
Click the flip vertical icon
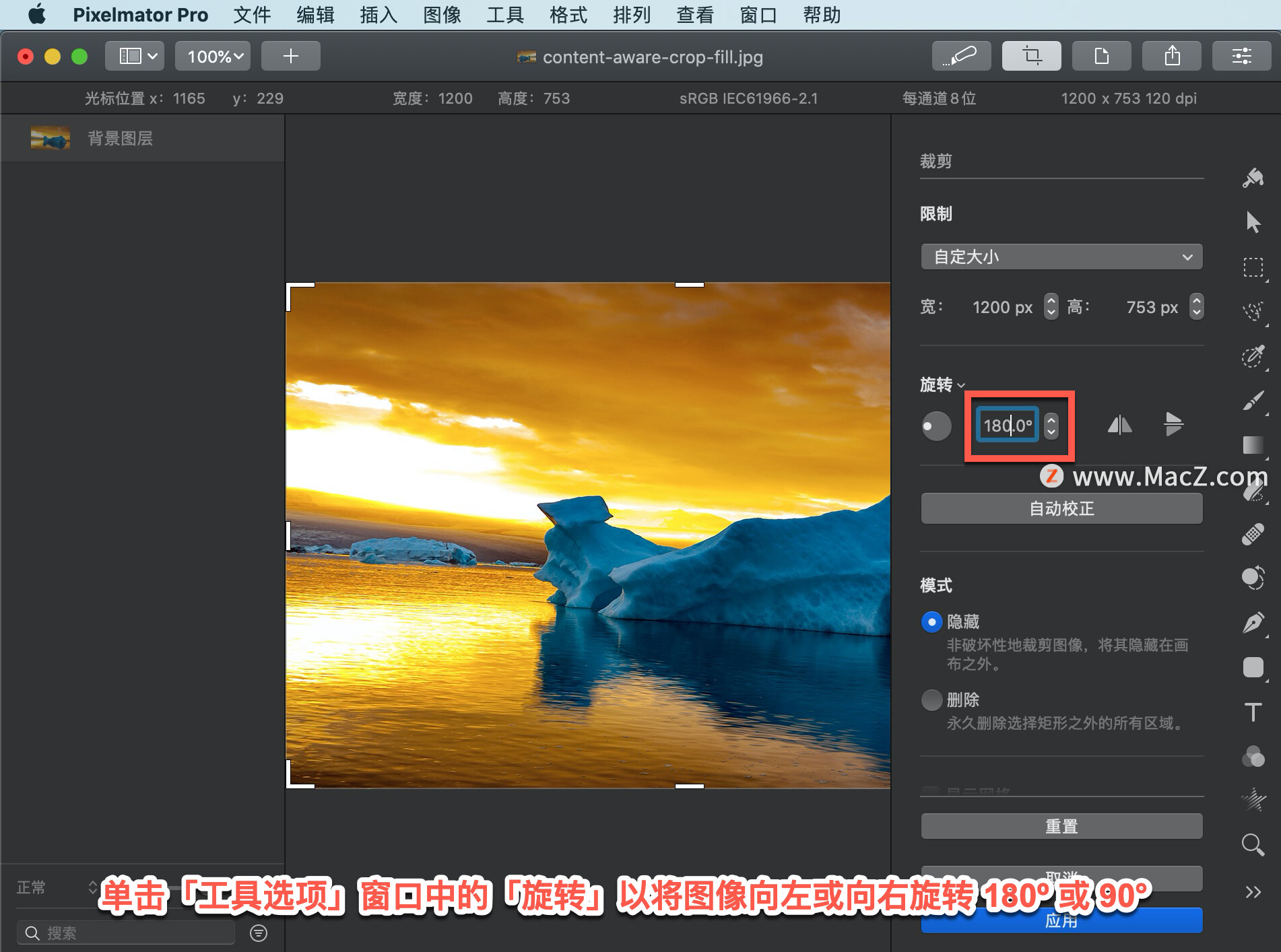[x=1173, y=424]
